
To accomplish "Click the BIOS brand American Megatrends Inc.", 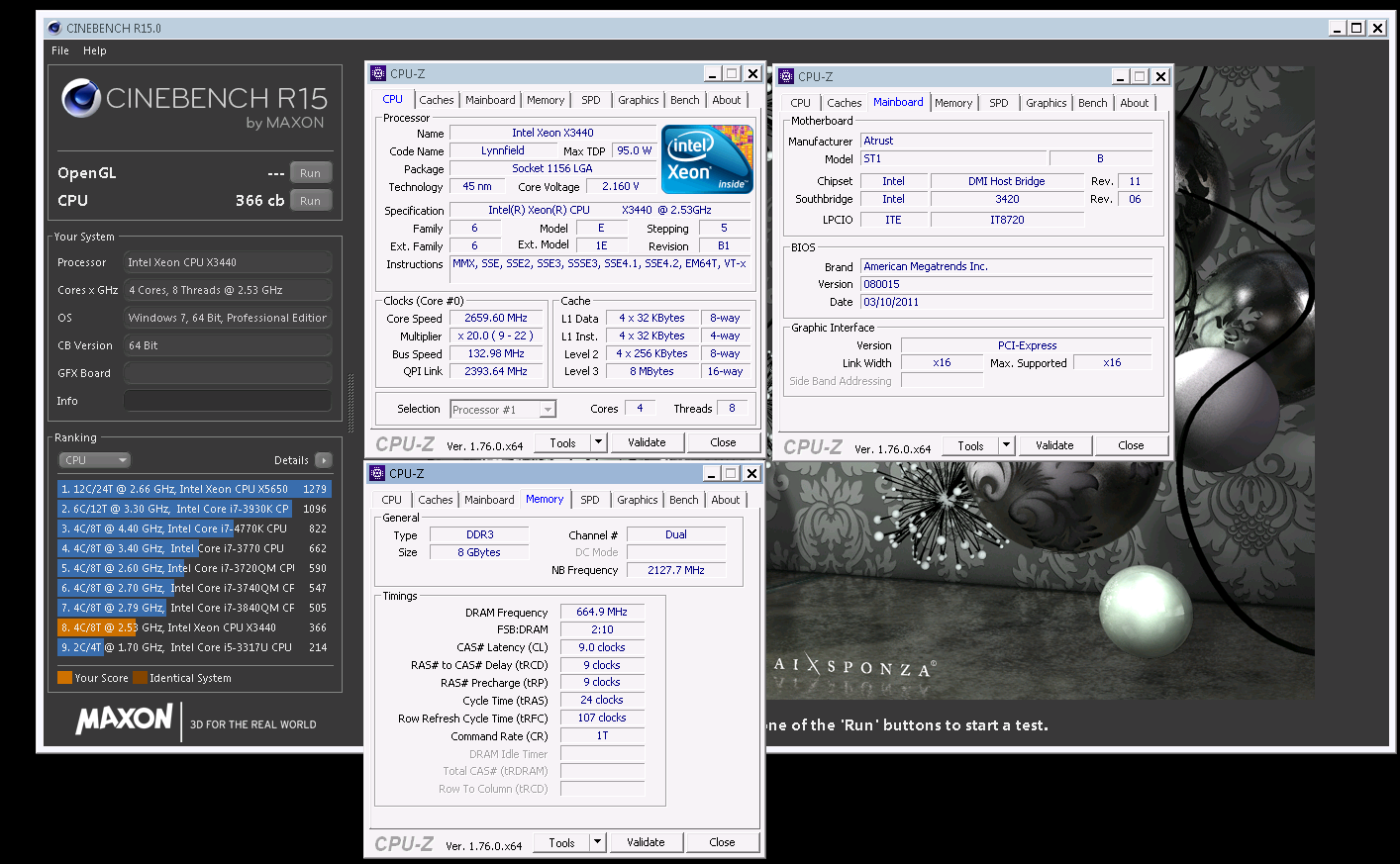I will click(1006, 266).
